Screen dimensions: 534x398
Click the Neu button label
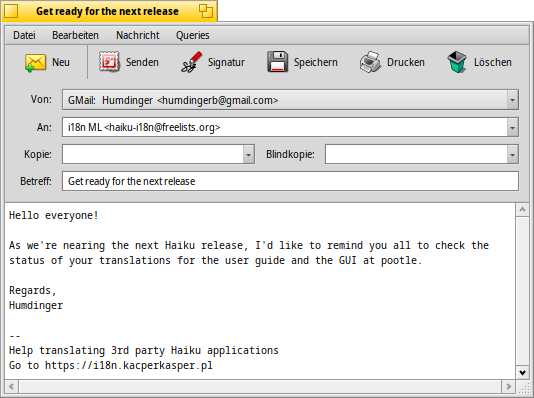coord(61,62)
